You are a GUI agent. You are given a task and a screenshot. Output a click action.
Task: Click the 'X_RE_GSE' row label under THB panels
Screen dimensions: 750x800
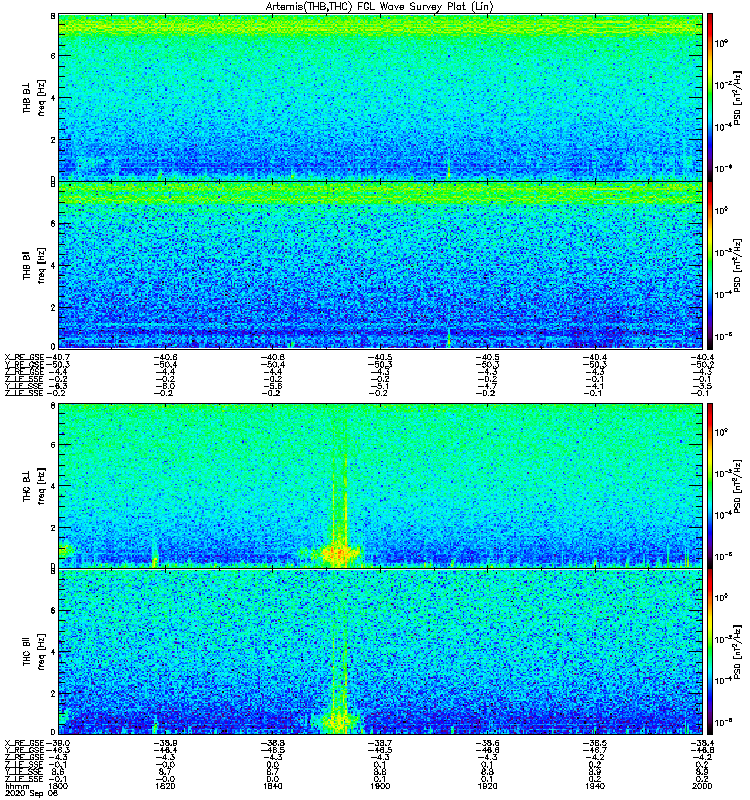[x=24, y=357]
